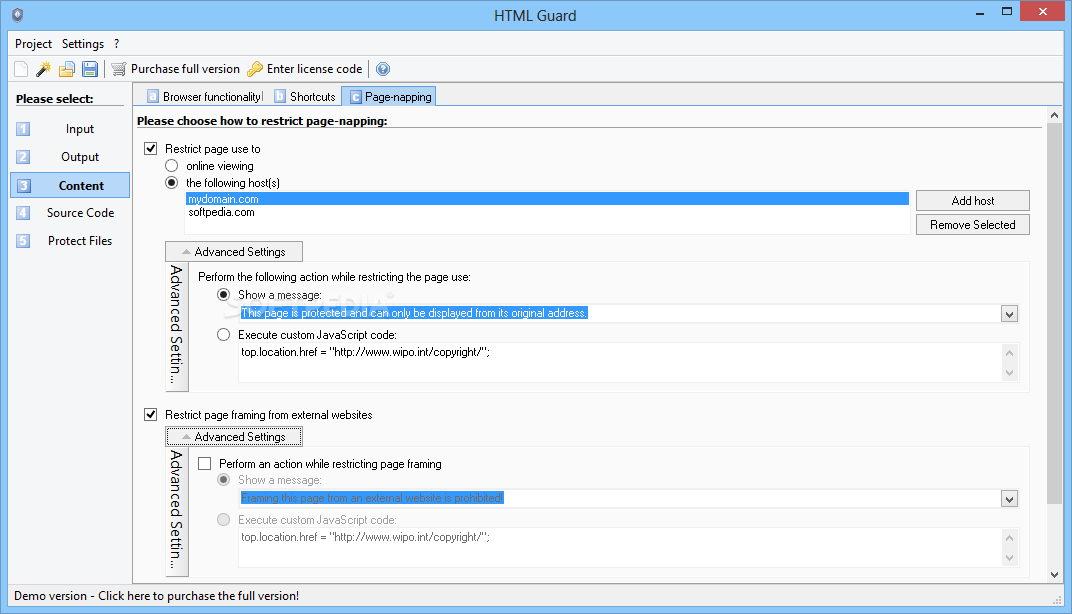Open the Project menu
Image resolution: width=1072 pixels, height=614 pixels.
(x=33, y=44)
